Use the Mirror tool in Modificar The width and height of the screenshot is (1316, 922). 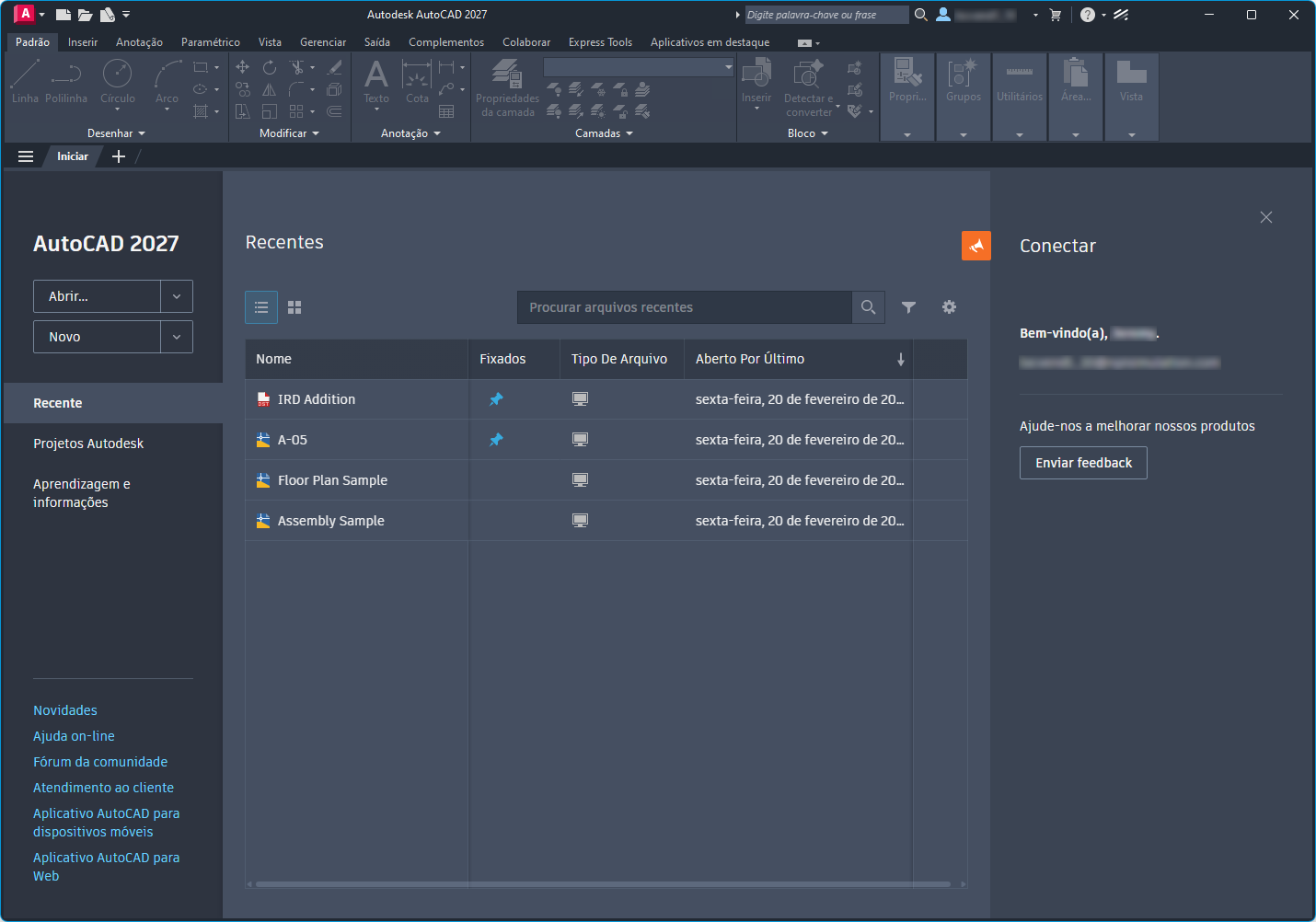point(270,89)
